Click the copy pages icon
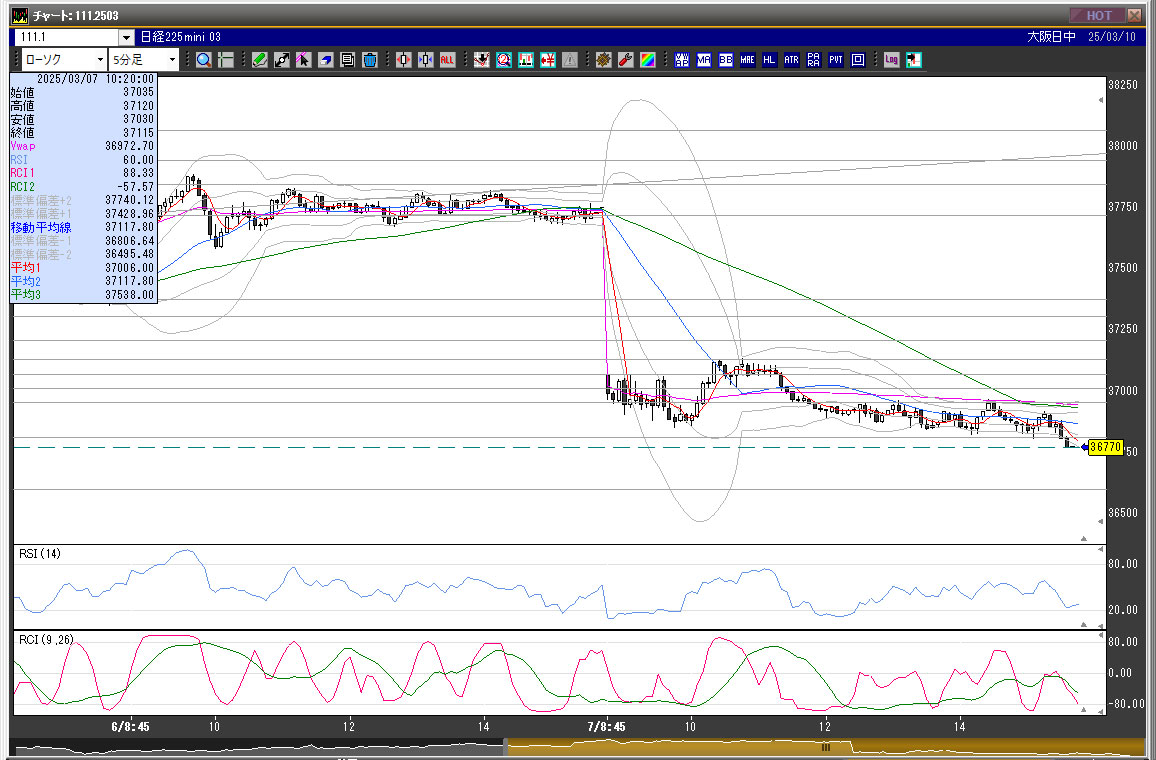This screenshot has height=760, width=1156. [x=347, y=60]
